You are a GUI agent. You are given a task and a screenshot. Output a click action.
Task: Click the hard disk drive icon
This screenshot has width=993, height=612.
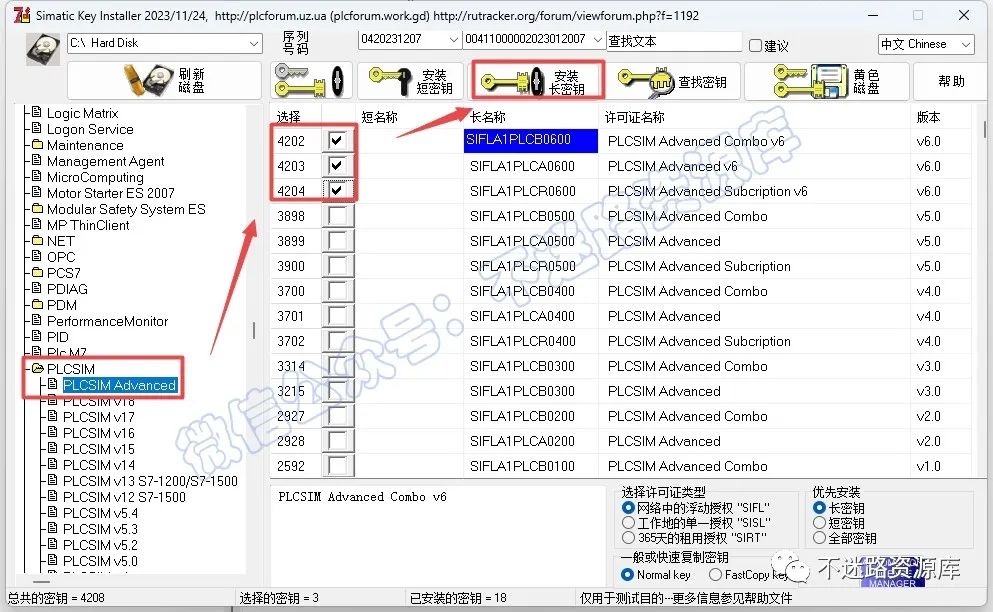[43, 49]
